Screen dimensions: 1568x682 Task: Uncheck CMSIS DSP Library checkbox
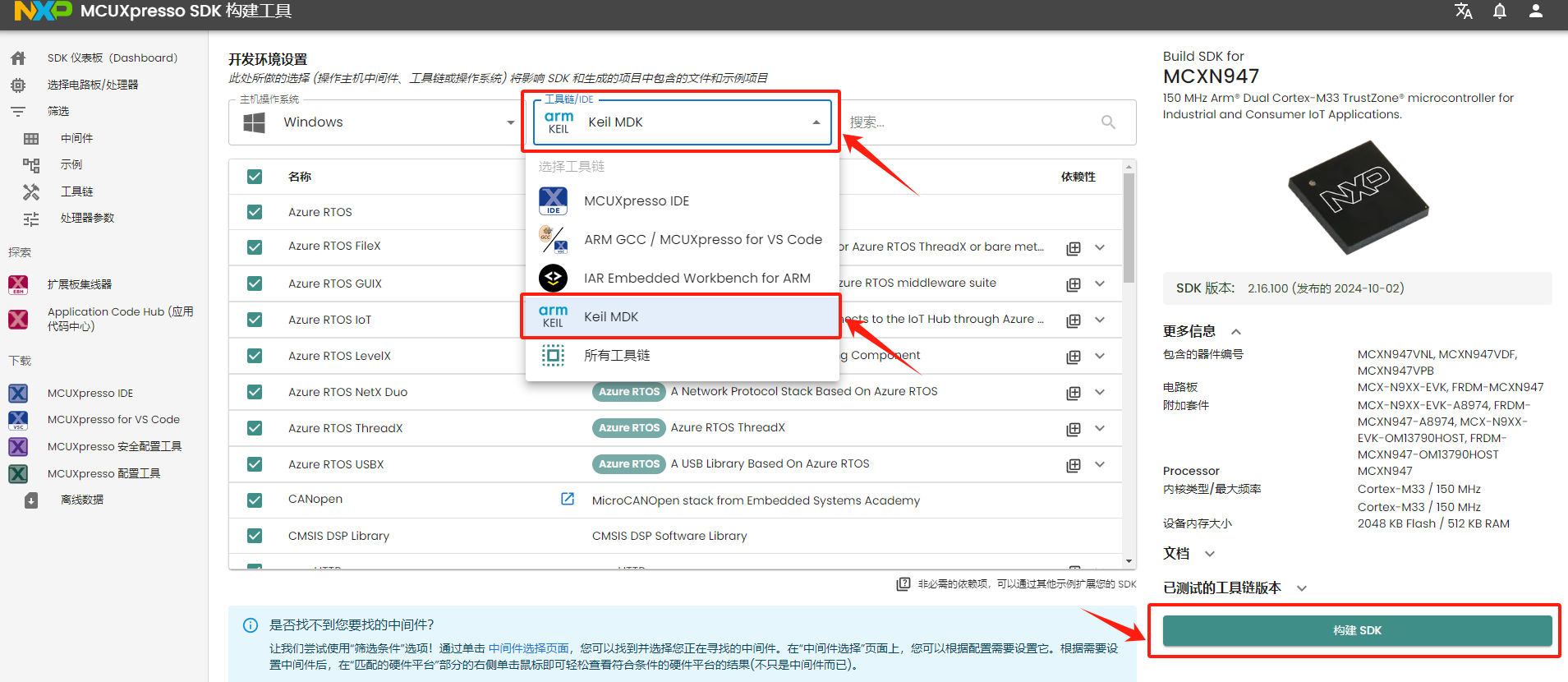coord(255,536)
